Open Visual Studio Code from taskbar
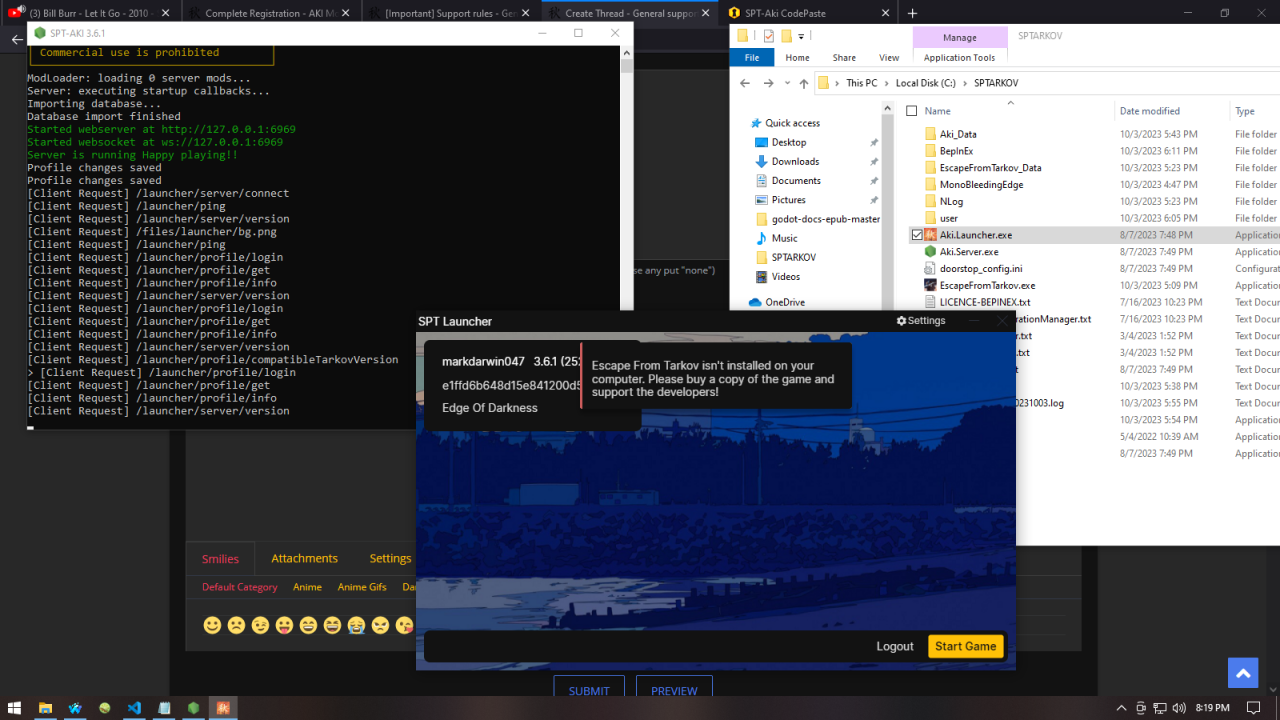 click(x=134, y=708)
